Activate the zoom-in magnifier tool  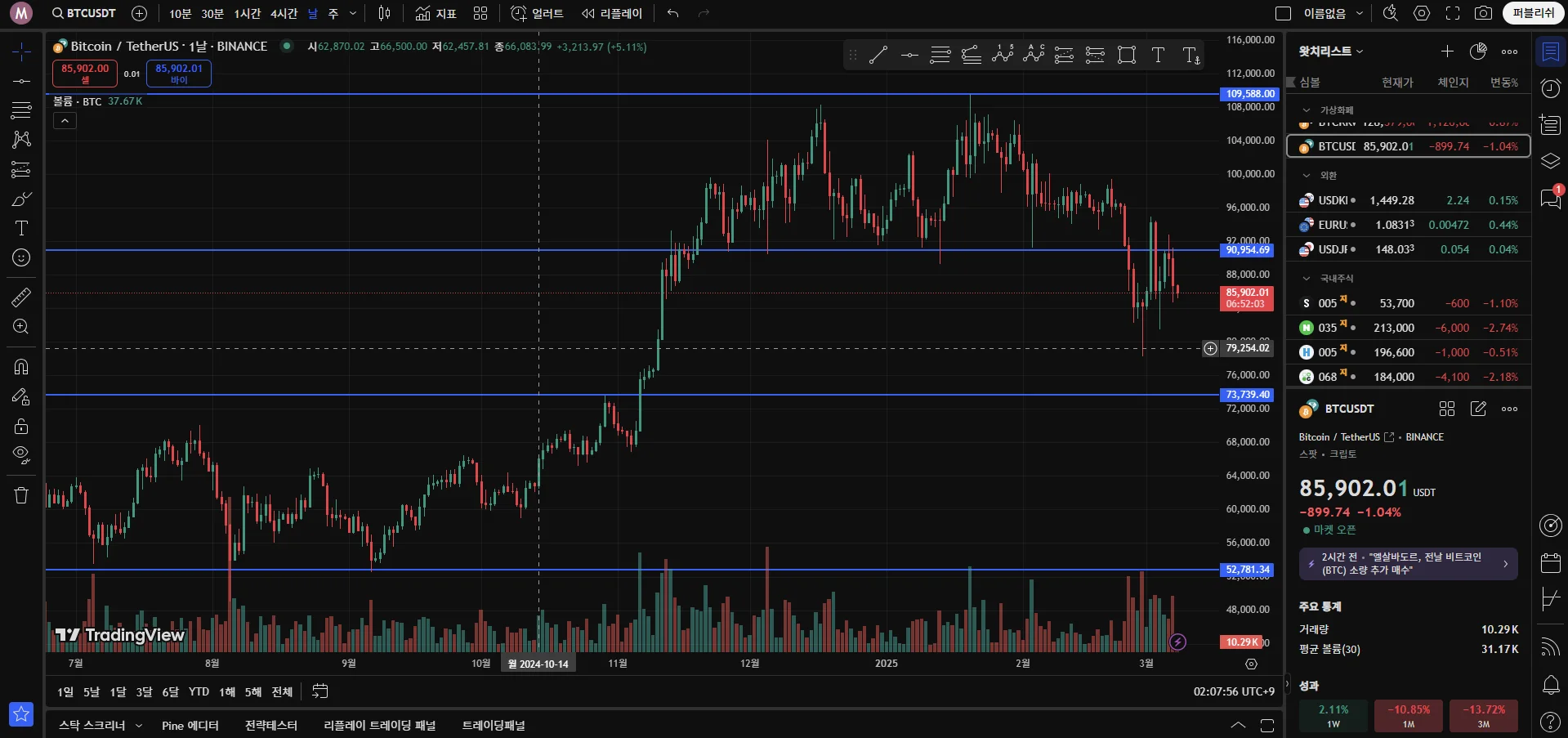[21, 327]
